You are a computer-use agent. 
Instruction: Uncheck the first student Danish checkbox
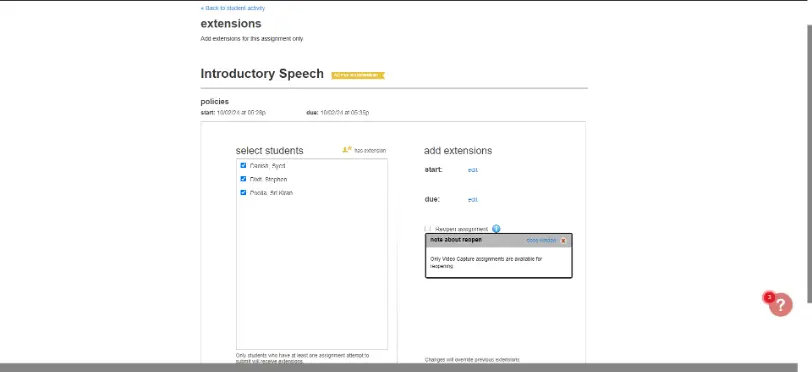coord(243,166)
